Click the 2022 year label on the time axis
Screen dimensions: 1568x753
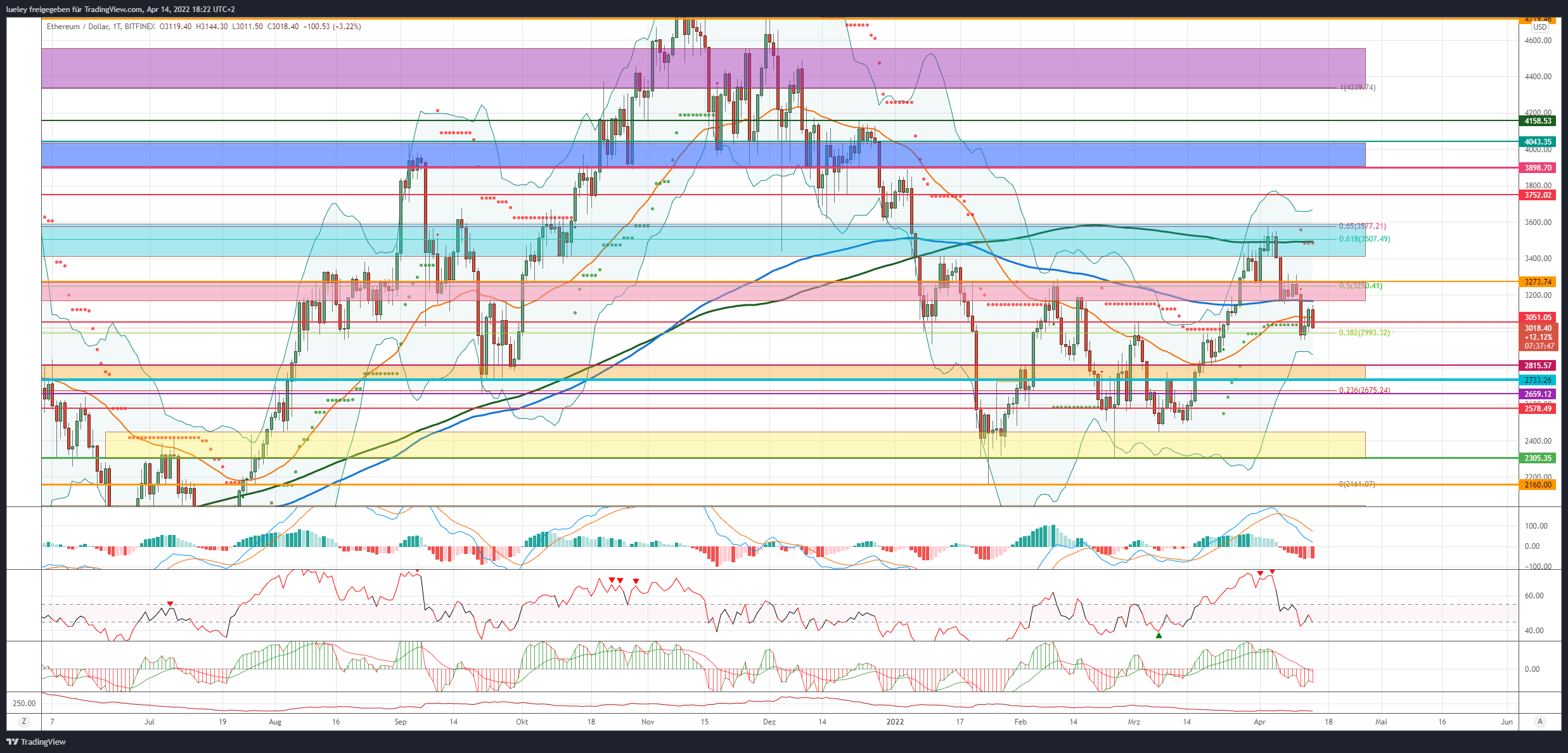[895, 722]
